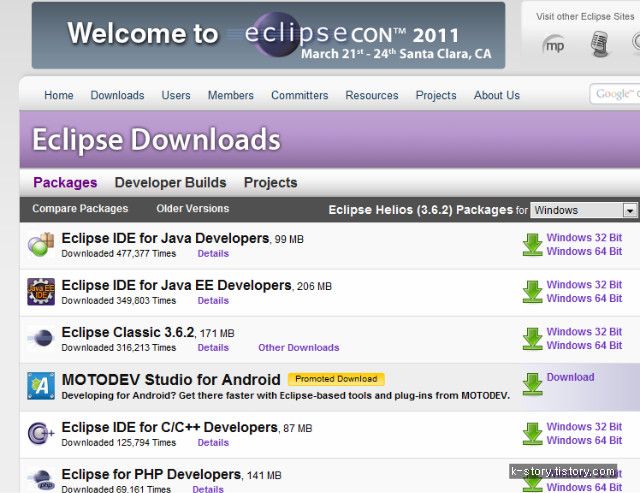Open the Users navigation item
The height and width of the screenshot is (493, 640).
176,95
